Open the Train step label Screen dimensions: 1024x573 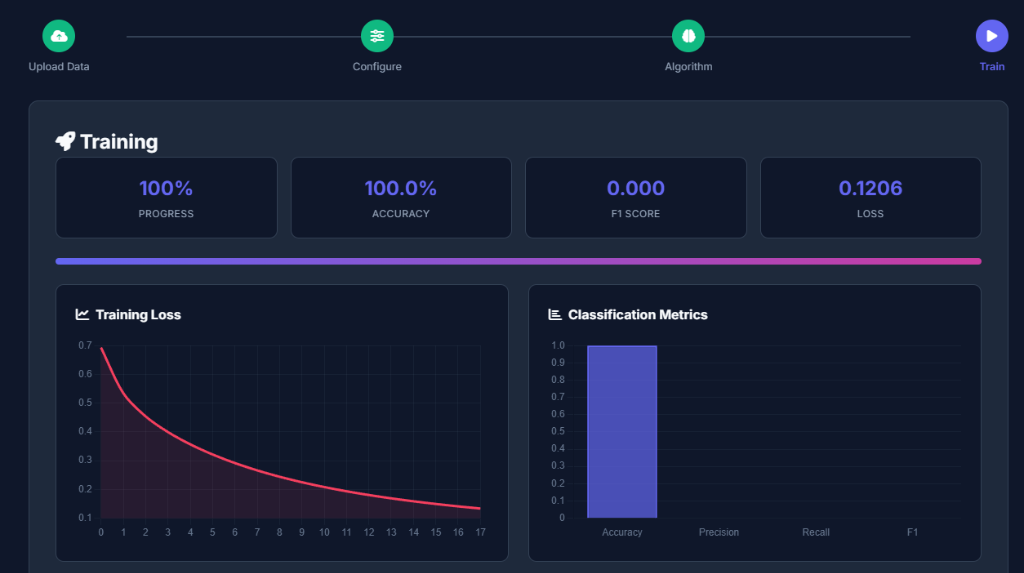[x=991, y=67]
